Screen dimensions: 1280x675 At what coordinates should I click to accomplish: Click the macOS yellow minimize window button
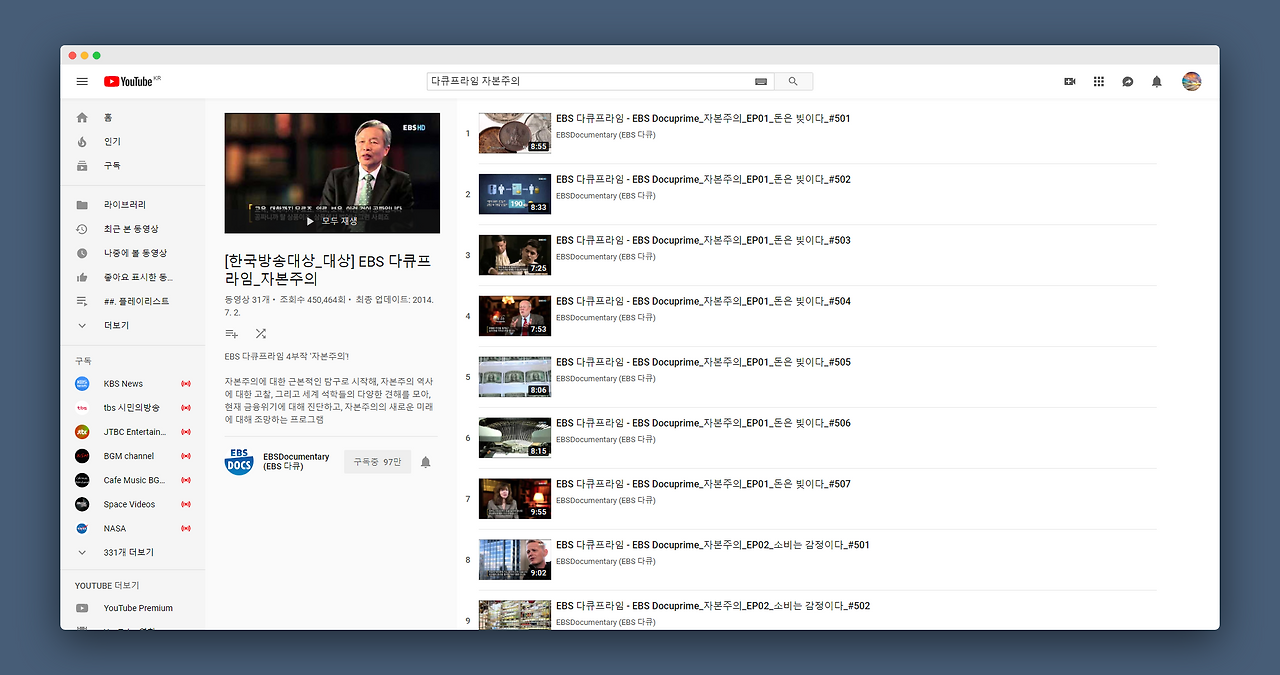pyautogui.click(x=84, y=55)
